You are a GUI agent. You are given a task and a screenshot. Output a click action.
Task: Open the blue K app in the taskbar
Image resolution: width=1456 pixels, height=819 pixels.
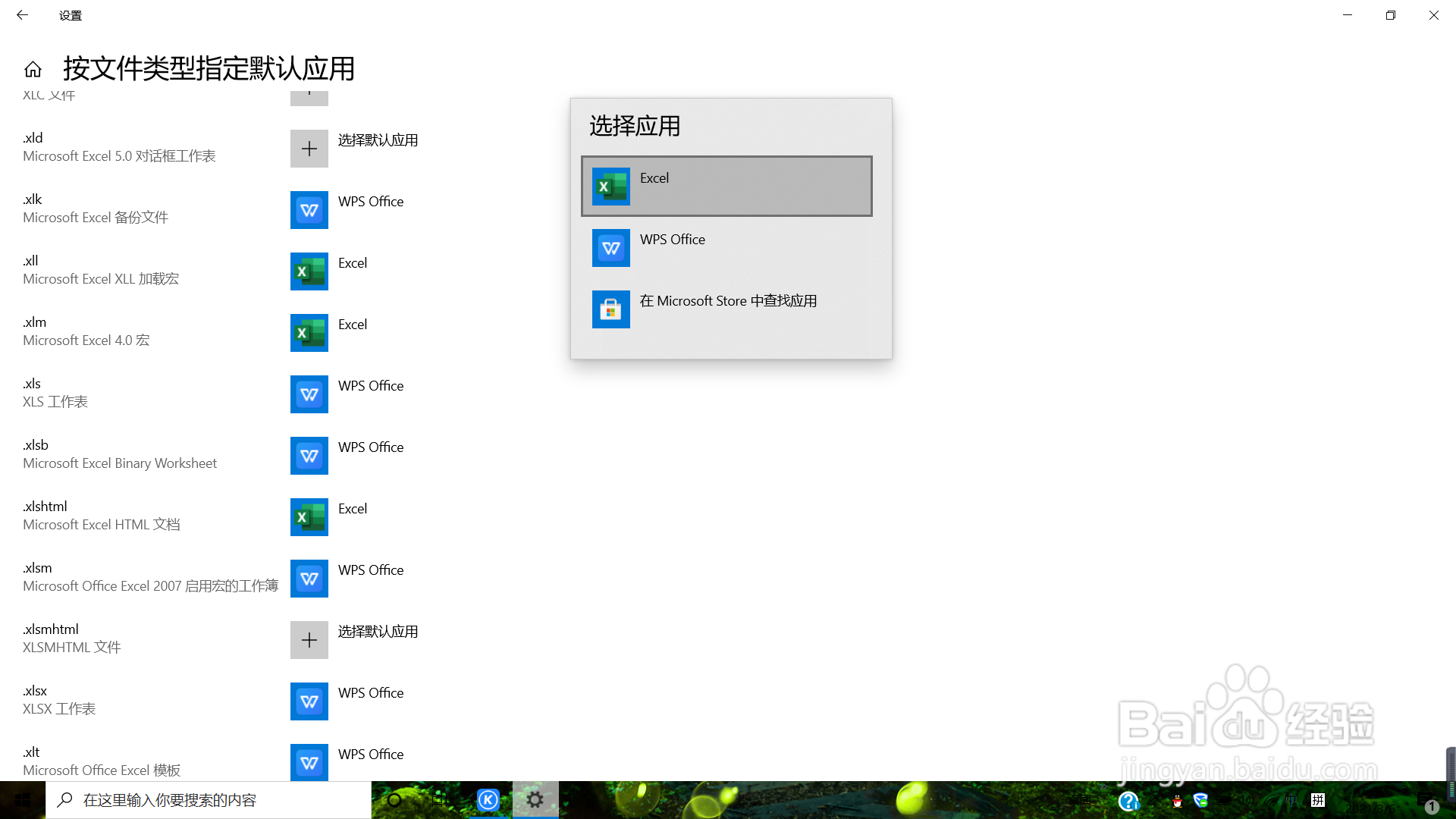coord(488,800)
